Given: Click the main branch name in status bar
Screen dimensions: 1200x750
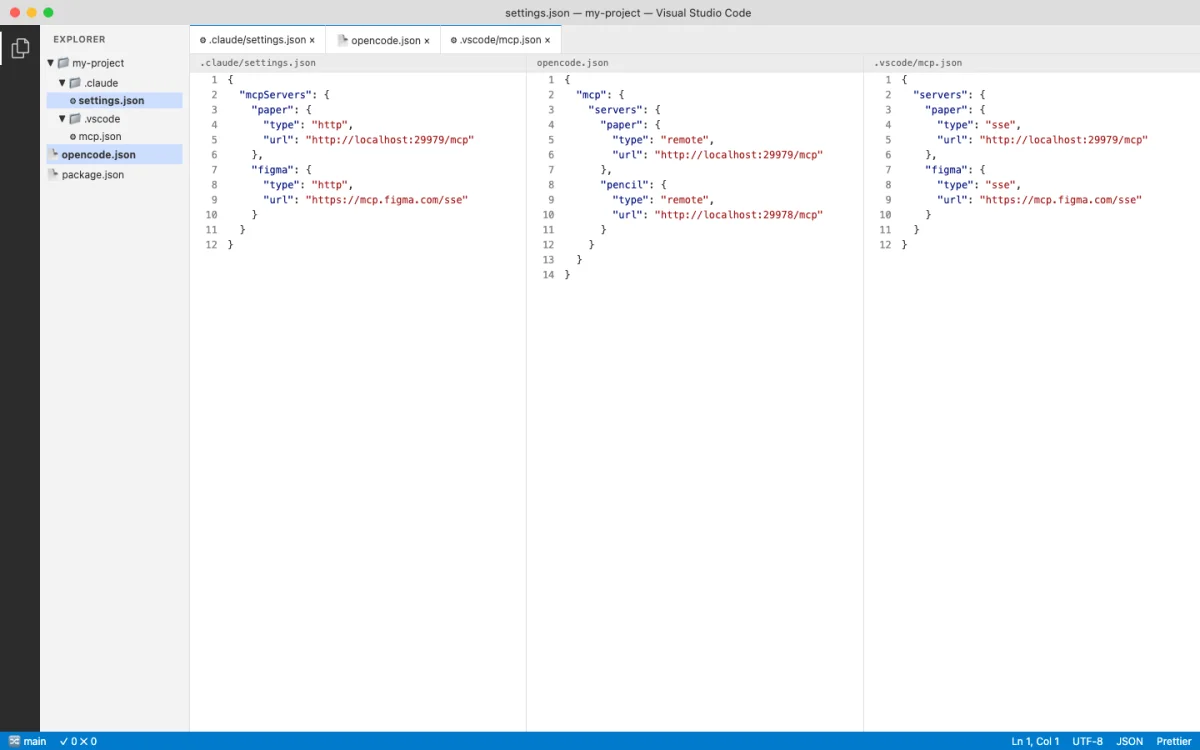Looking at the screenshot, I should click(x=35, y=741).
